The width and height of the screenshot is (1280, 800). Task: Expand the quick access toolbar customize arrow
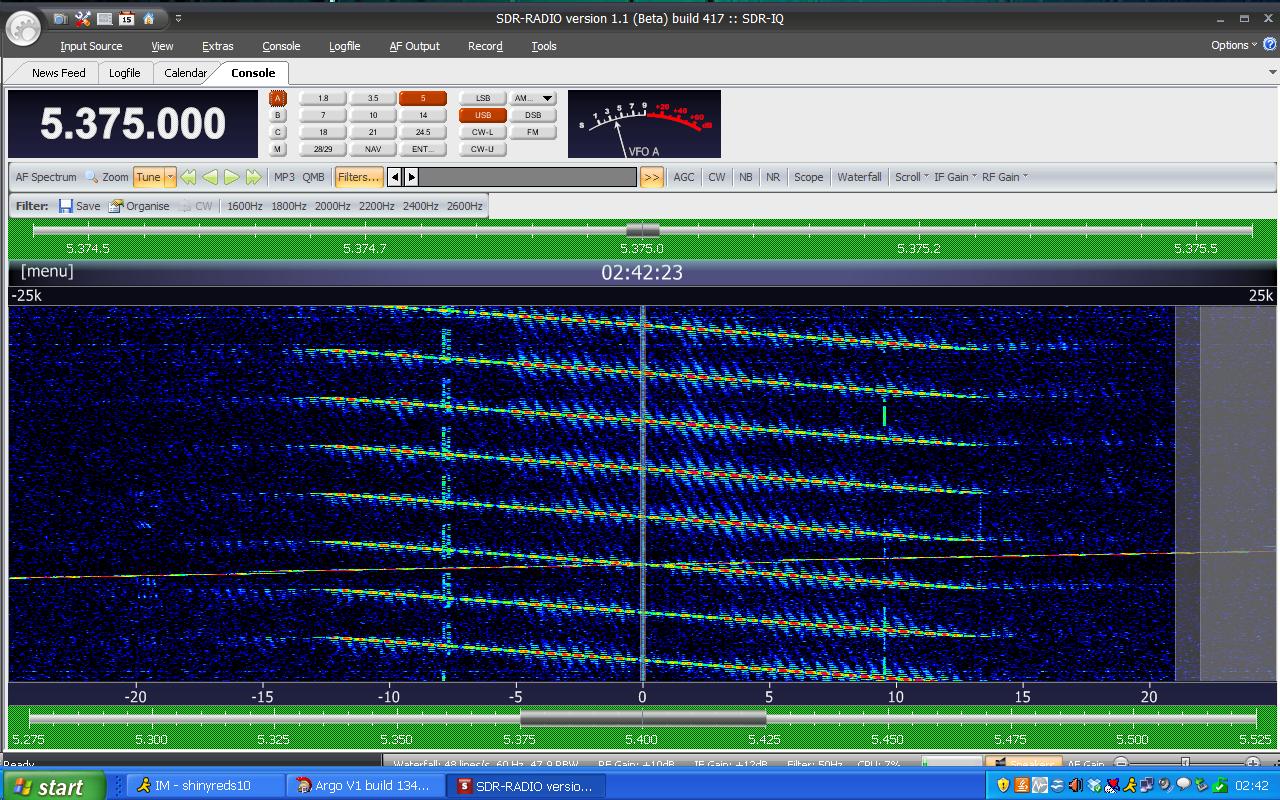pos(178,18)
